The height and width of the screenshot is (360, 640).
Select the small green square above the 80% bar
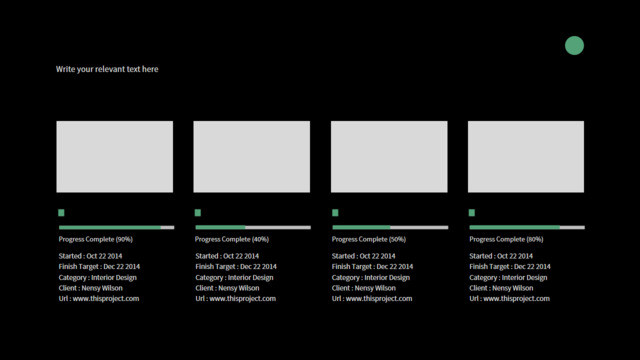tap(472, 213)
